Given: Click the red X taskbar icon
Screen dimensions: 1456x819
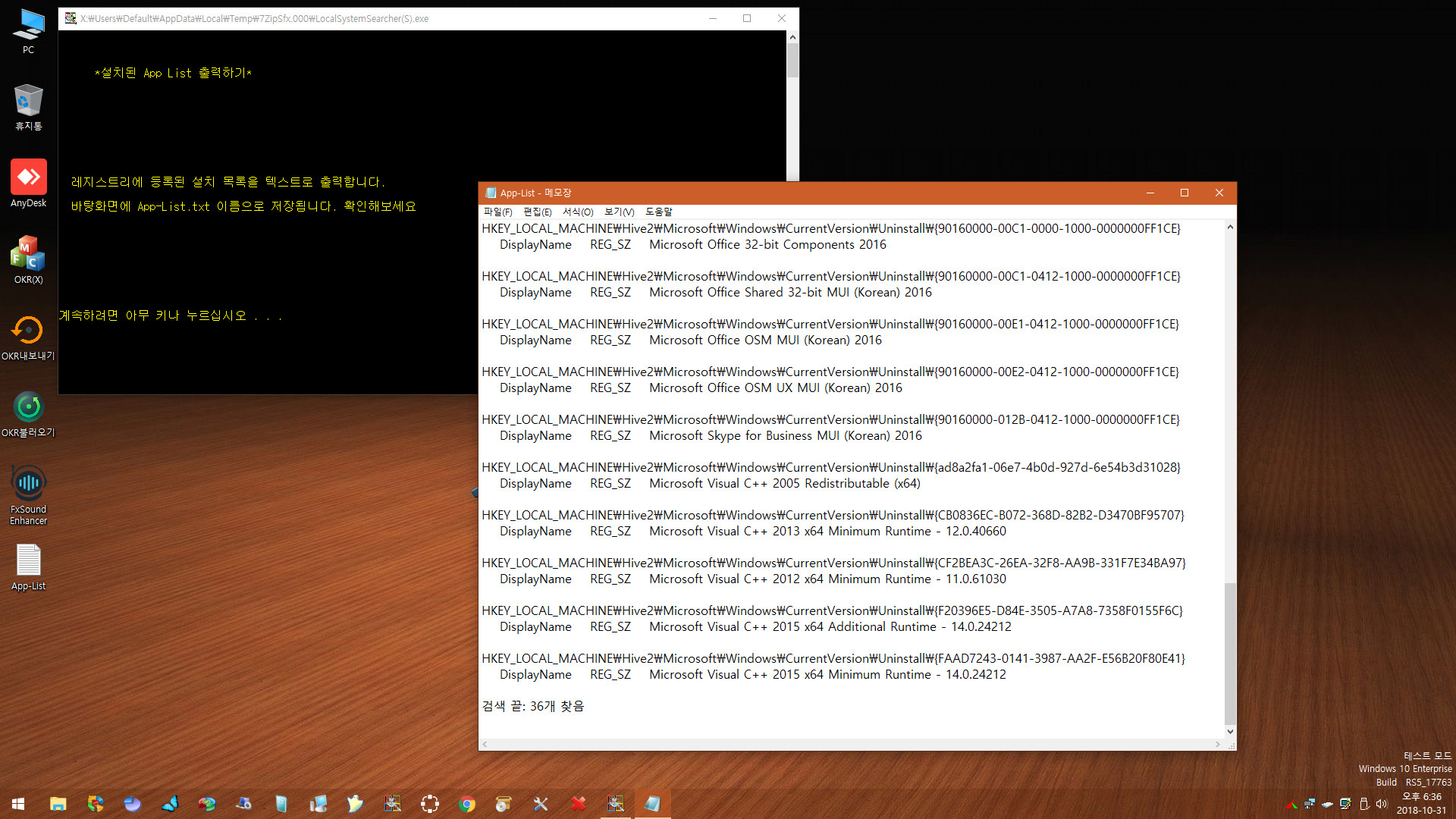Looking at the screenshot, I should pos(578,804).
